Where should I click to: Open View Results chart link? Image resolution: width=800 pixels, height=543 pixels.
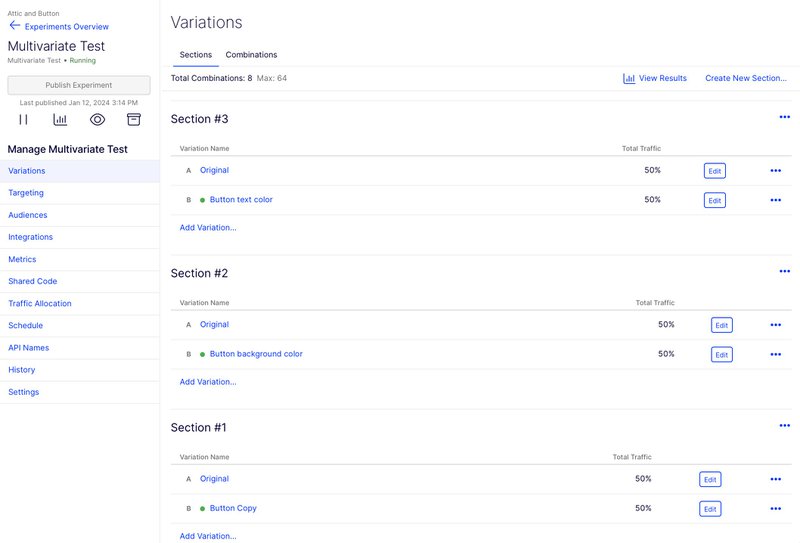pyautogui.click(x=655, y=78)
